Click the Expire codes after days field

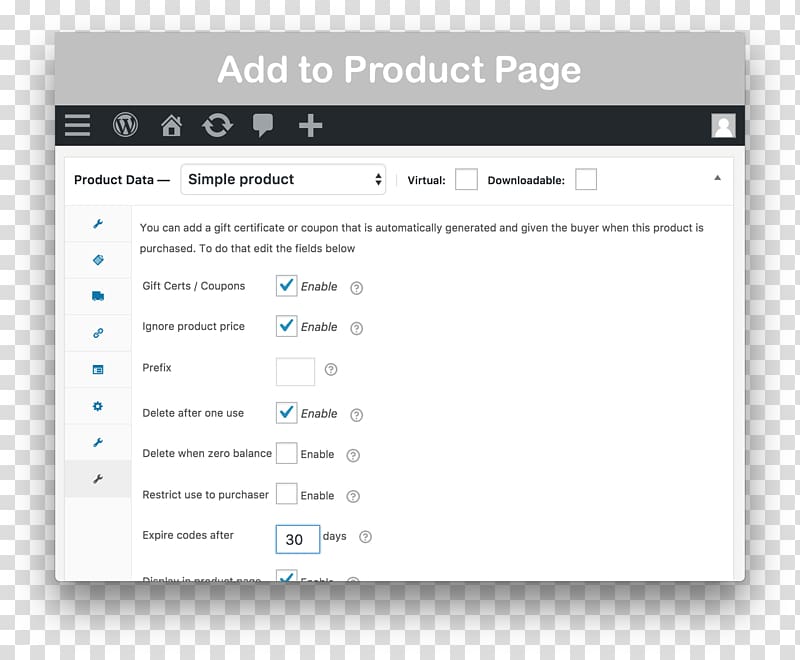tap(297, 539)
